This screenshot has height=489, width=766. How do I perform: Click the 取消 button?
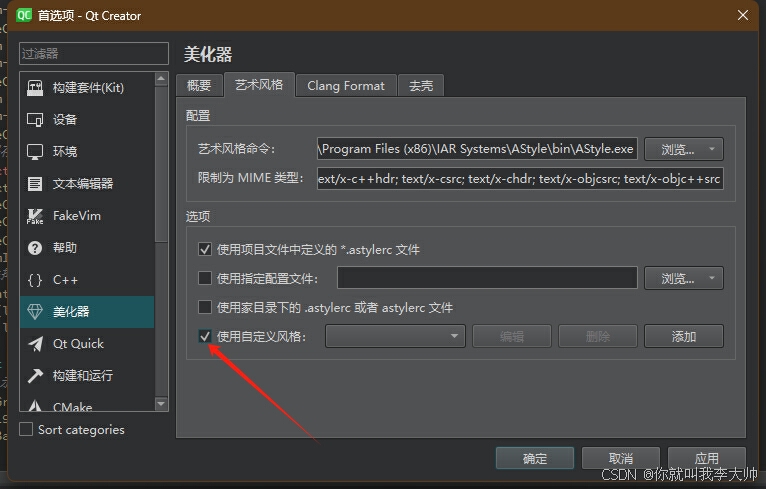click(x=621, y=458)
